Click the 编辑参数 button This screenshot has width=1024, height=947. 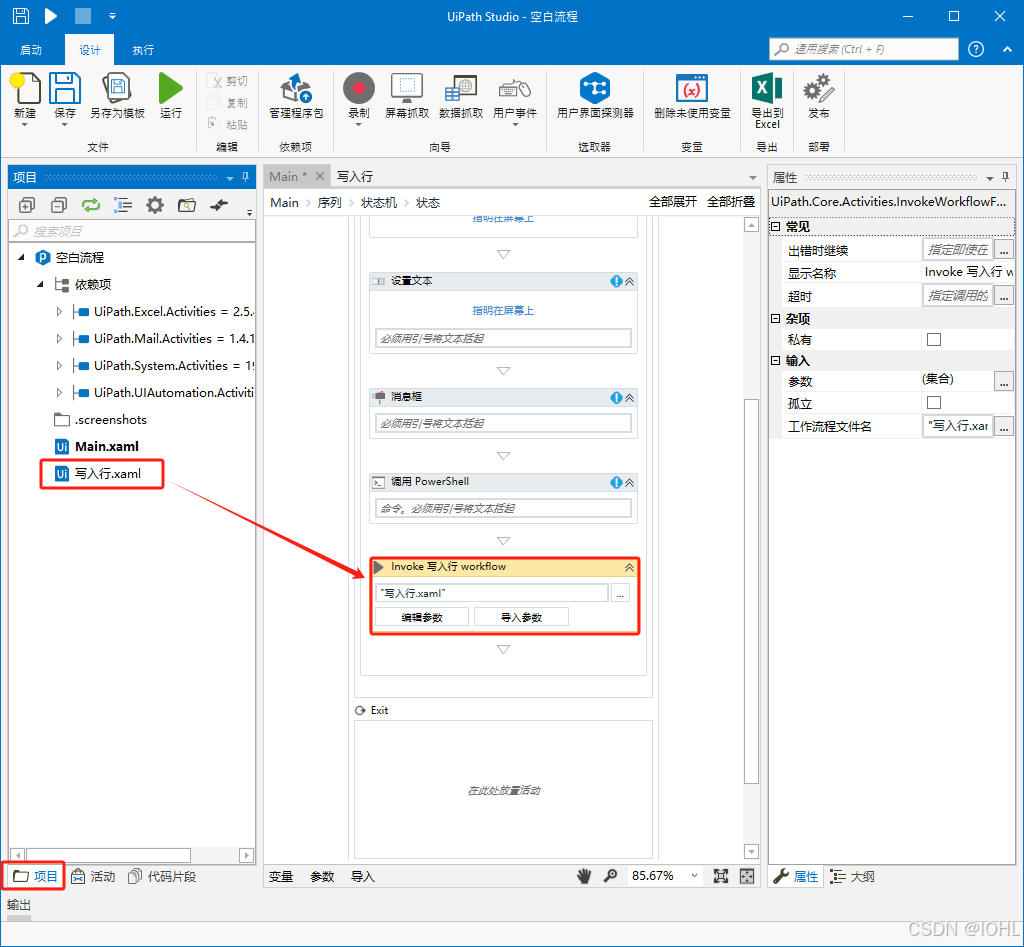tap(422, 617)
